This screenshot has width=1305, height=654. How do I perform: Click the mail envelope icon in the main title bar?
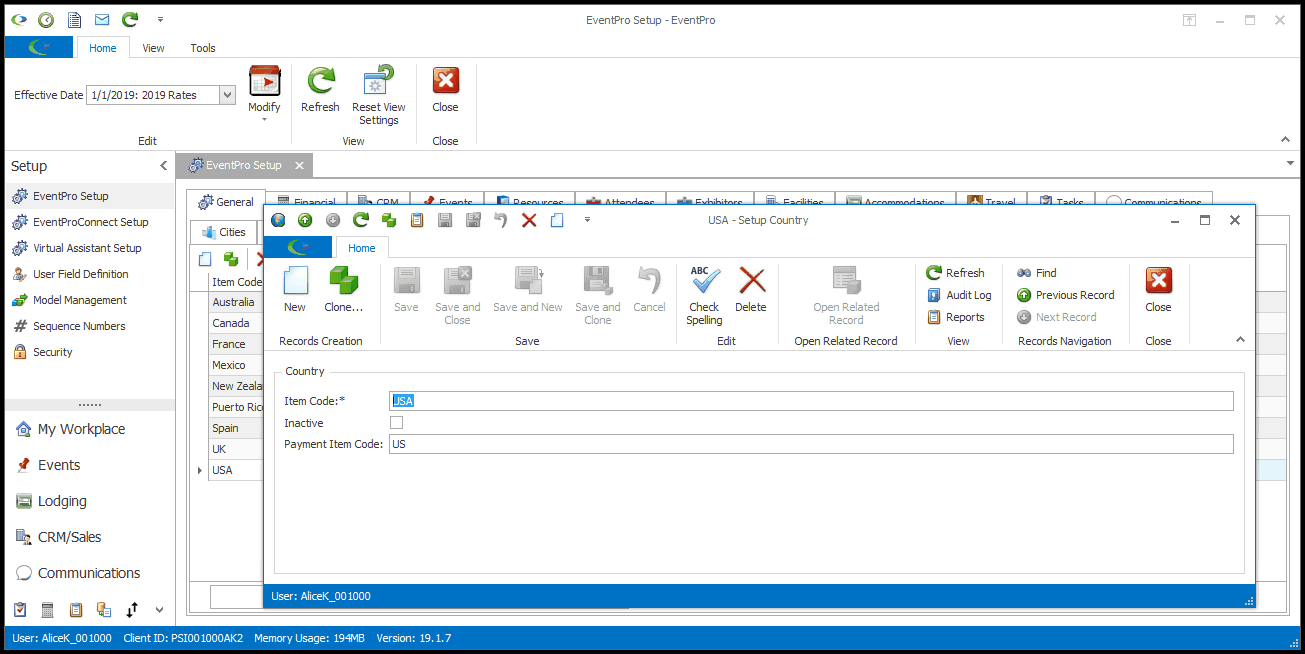102,20
